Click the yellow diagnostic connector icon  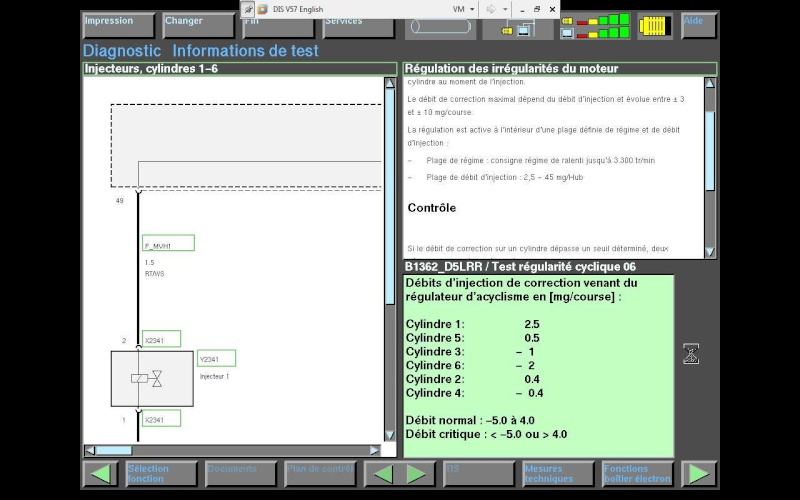(655, 26)
